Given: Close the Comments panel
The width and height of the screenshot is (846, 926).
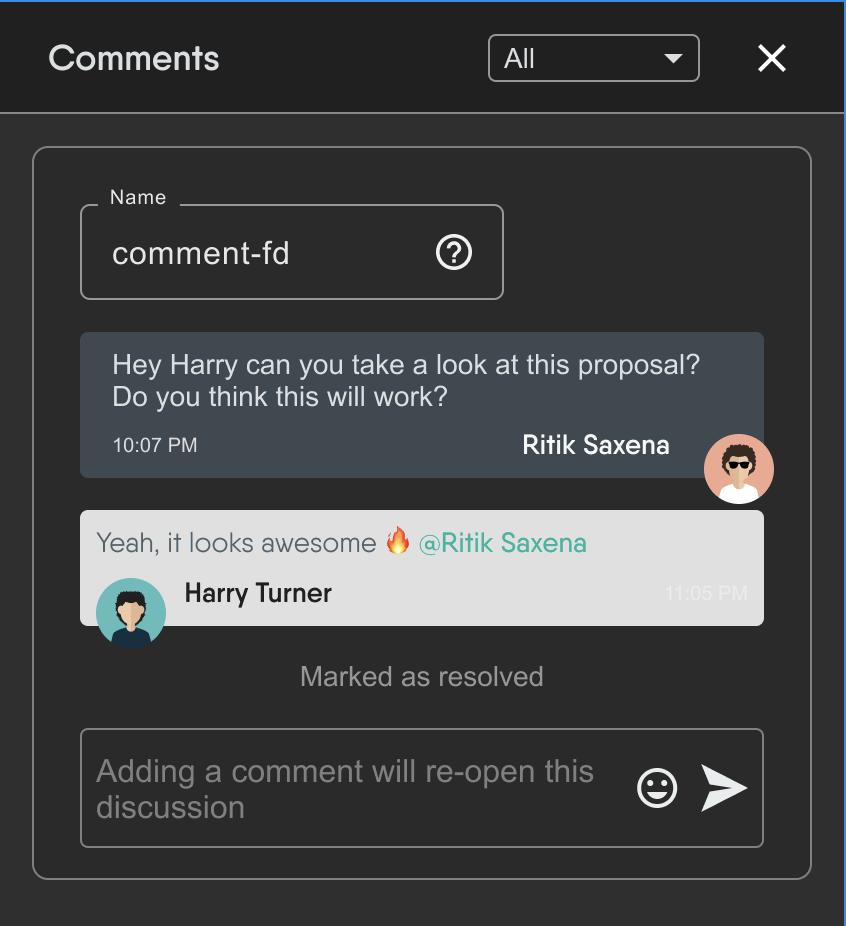Looking at the screenshot, I should (771, 58).
